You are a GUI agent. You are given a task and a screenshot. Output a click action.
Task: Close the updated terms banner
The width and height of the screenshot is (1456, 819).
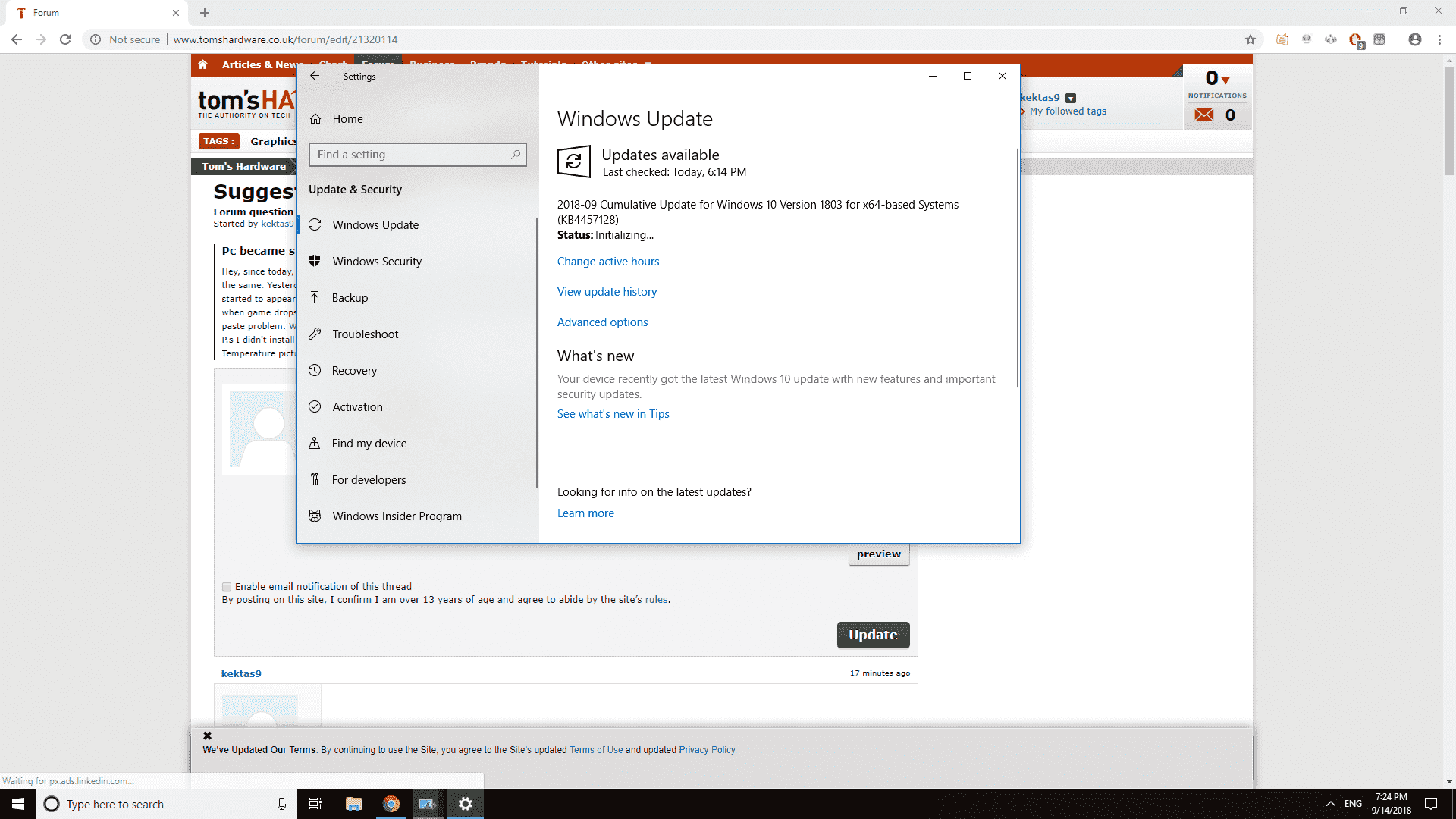(x=207, y=736)
